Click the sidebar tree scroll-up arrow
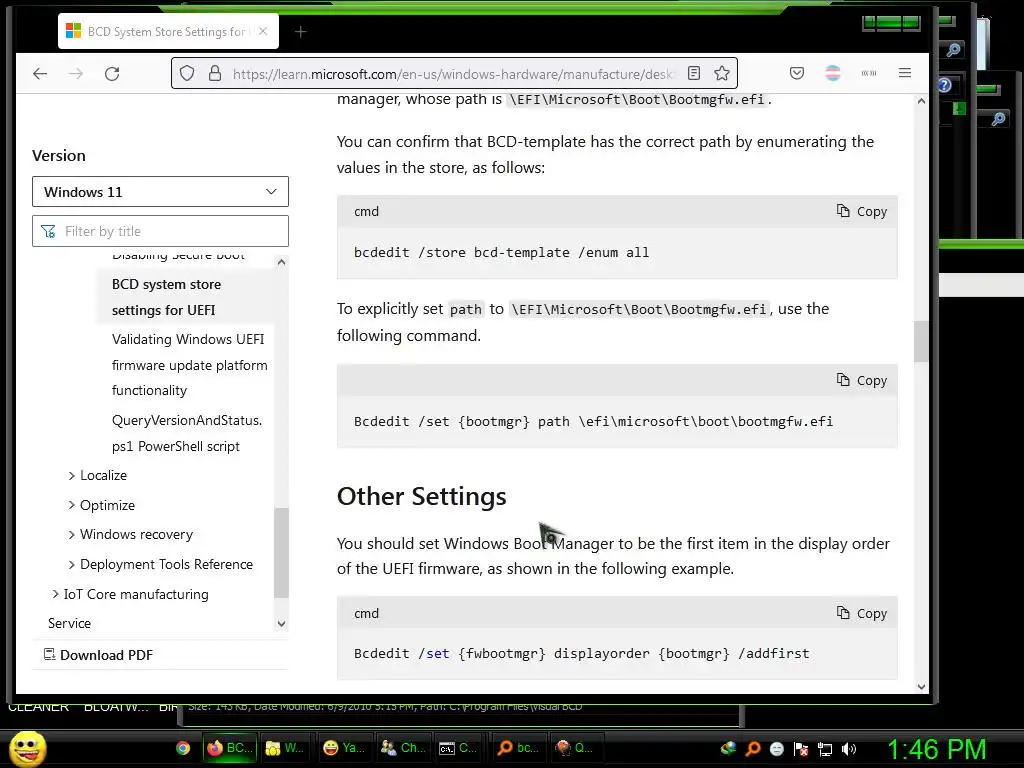 [281, 263]
